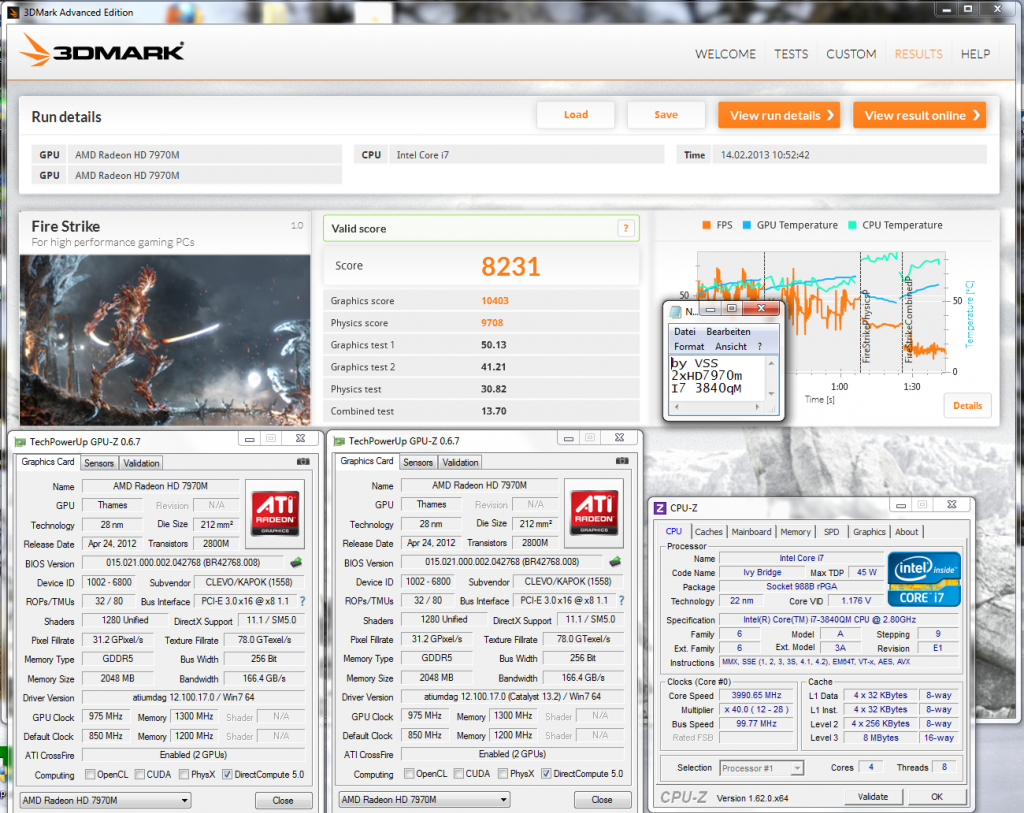Click 3DMark title bar app icon
1024x813 pixels.
[13, 12]
